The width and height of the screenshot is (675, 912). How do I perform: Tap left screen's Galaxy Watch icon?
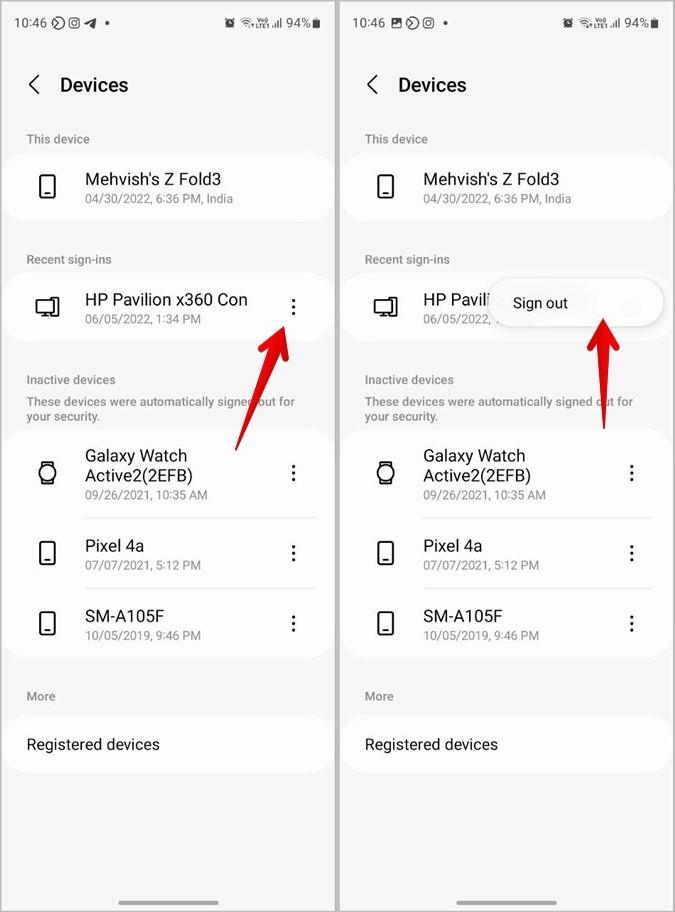[x=47, y=473]
